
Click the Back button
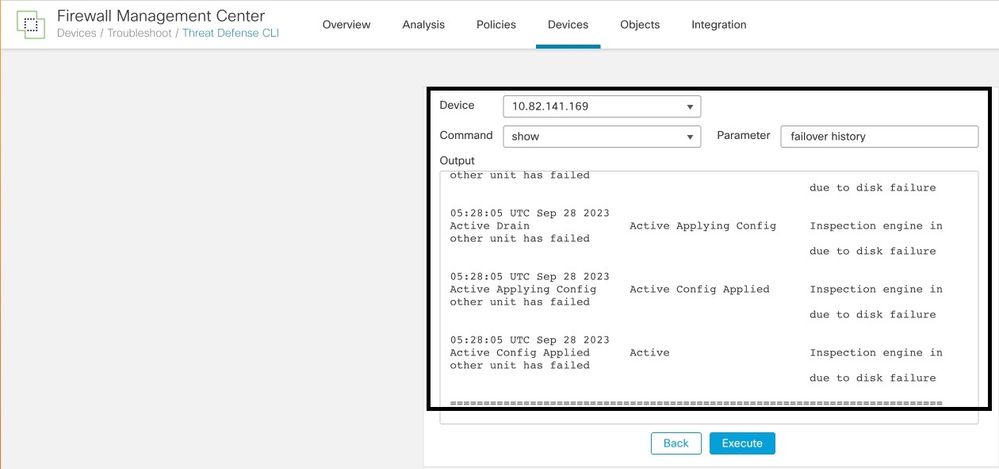coord(676,444)
